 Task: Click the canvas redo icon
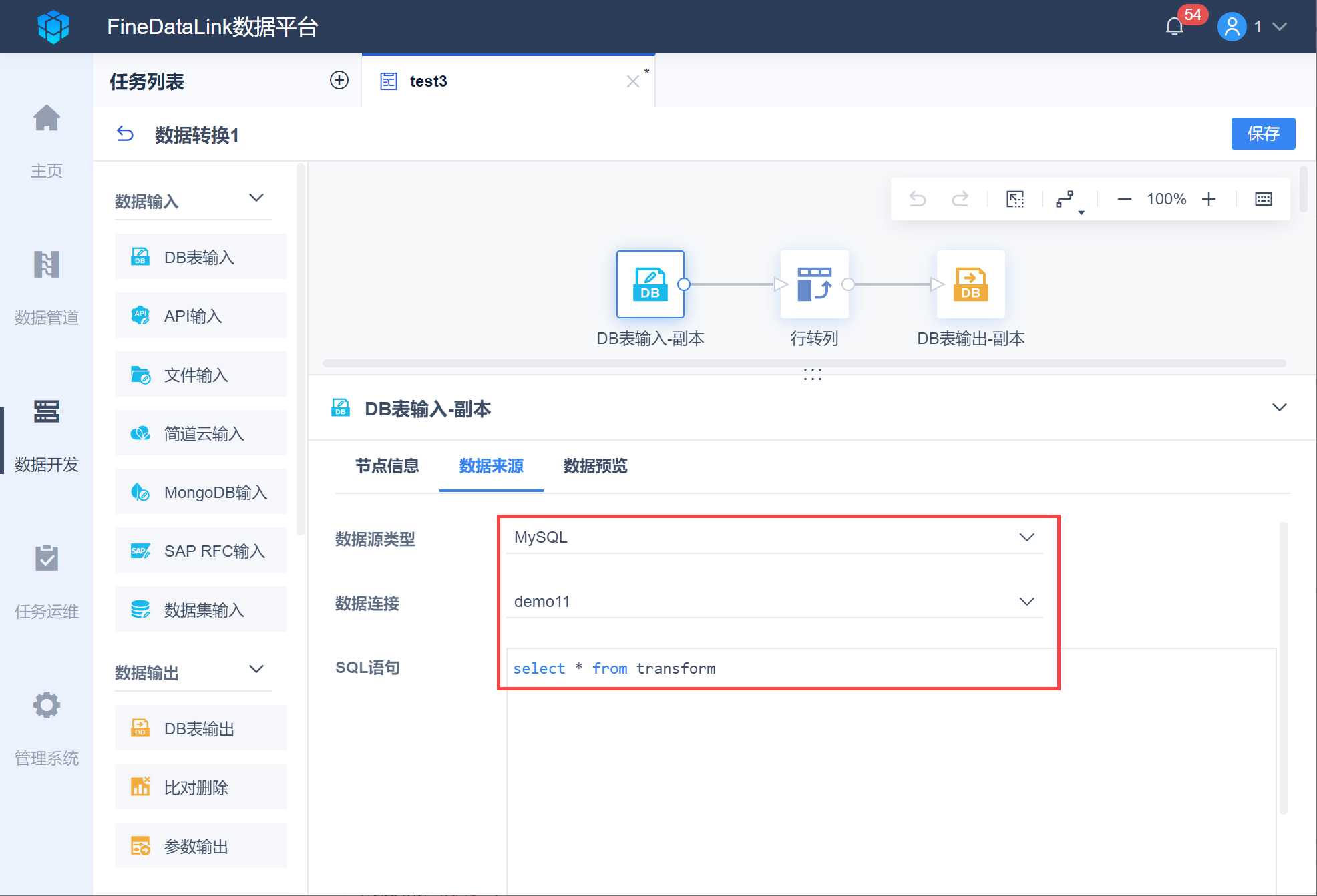pos(960,199)
